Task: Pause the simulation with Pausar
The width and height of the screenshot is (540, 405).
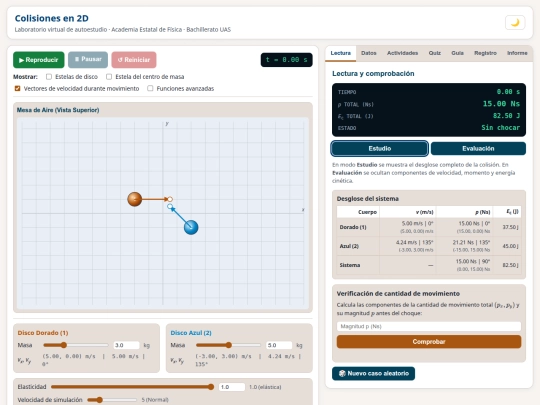Action: (x=88, y=60)
